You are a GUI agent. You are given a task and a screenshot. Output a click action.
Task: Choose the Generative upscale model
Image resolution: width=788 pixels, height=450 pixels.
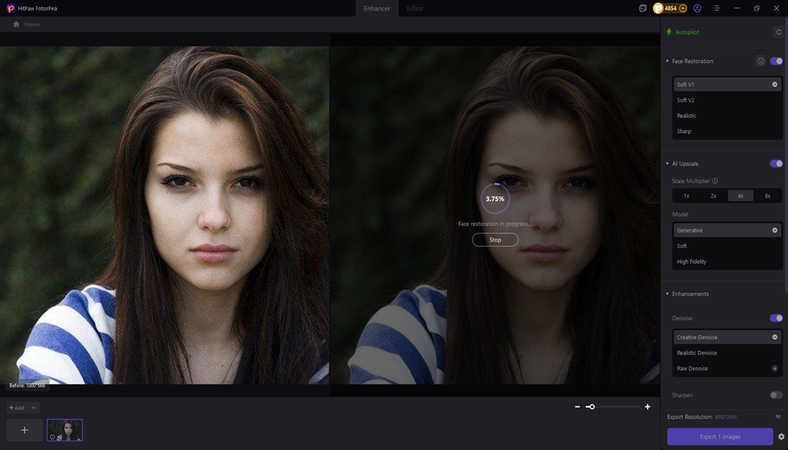click(727, 230)
